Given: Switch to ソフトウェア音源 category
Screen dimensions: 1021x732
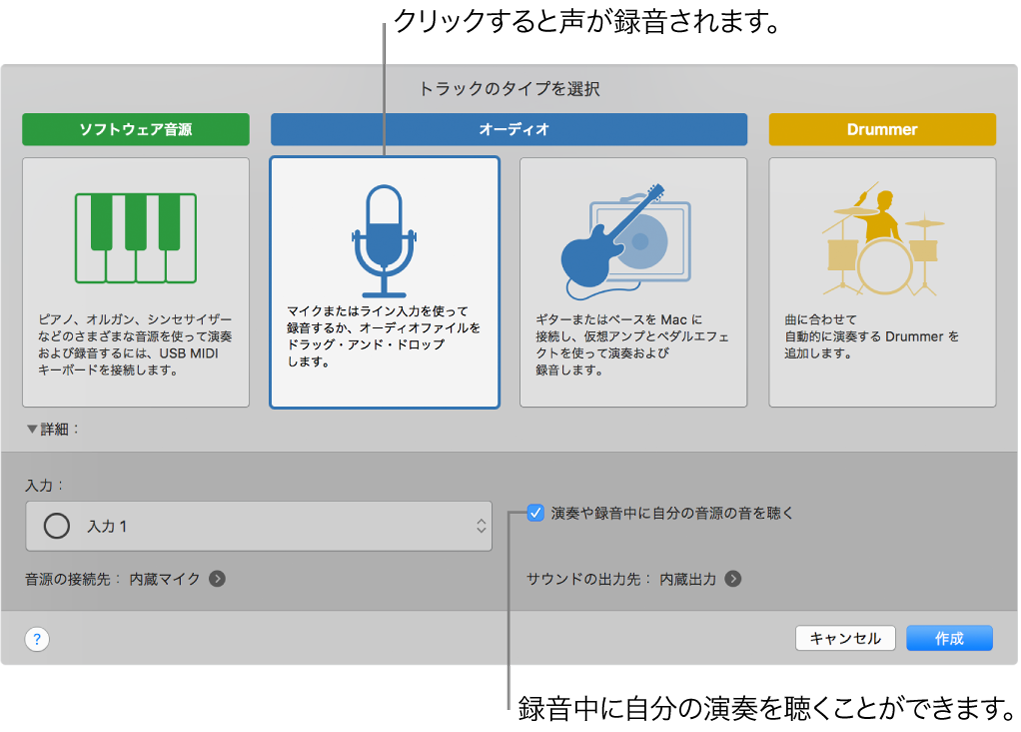Looking at the screenshot, I should [136, 129].
